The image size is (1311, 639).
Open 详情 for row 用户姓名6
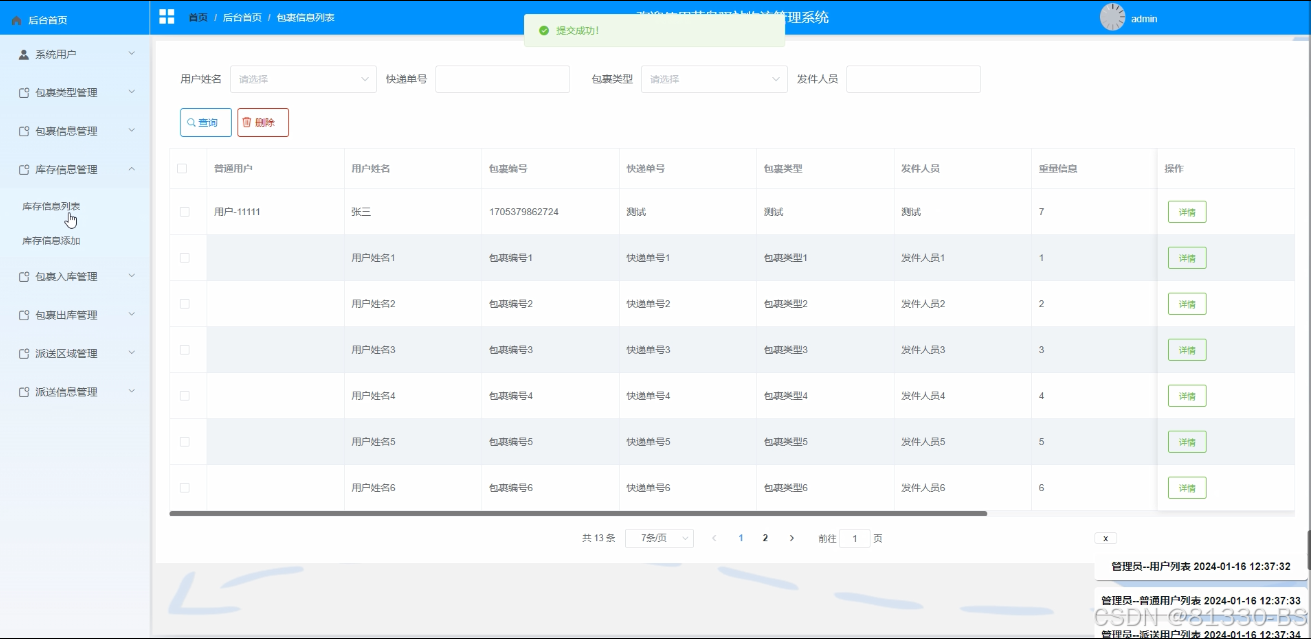point(1187,488)
